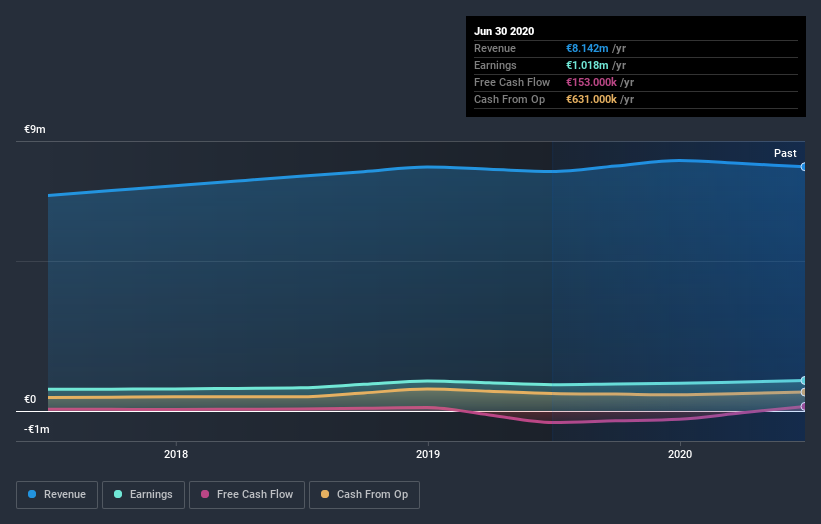Click the 2019 x-axis label
Viewport: 821px width, 524px height.
428,454
